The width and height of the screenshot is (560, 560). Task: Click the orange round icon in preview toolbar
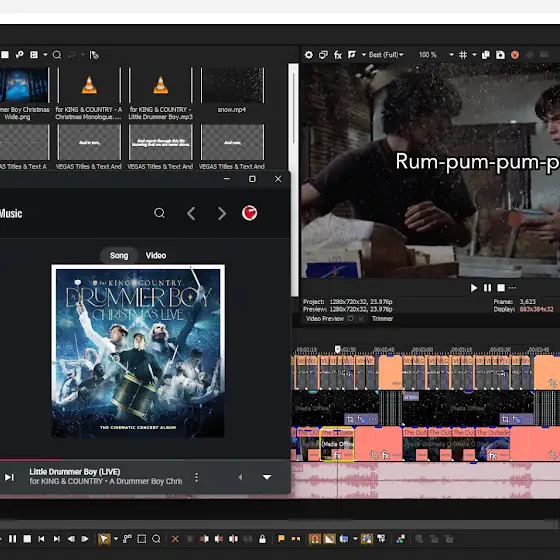tap(515, 55)
